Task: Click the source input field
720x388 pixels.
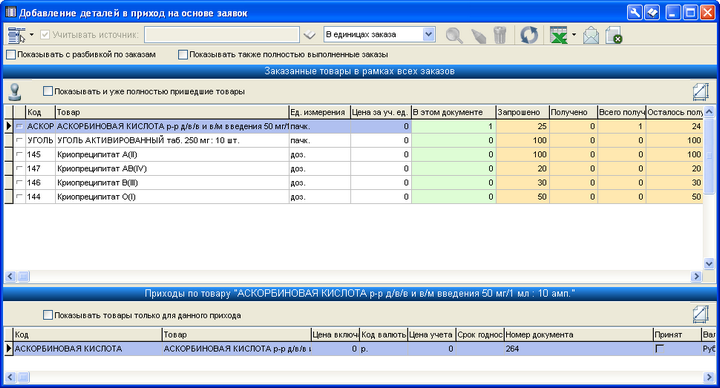Action: (x=222, y=35)
